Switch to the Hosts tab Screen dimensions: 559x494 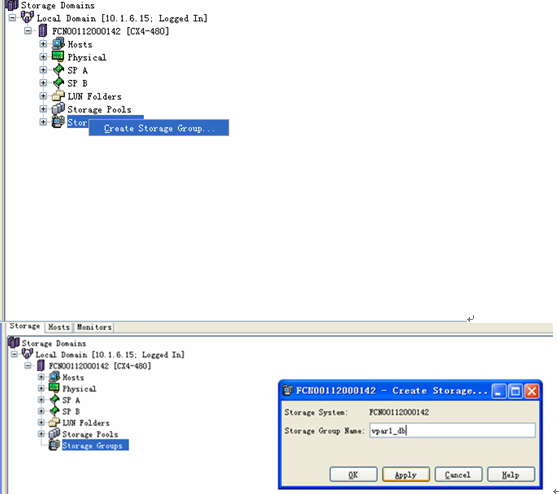point(59,327)
